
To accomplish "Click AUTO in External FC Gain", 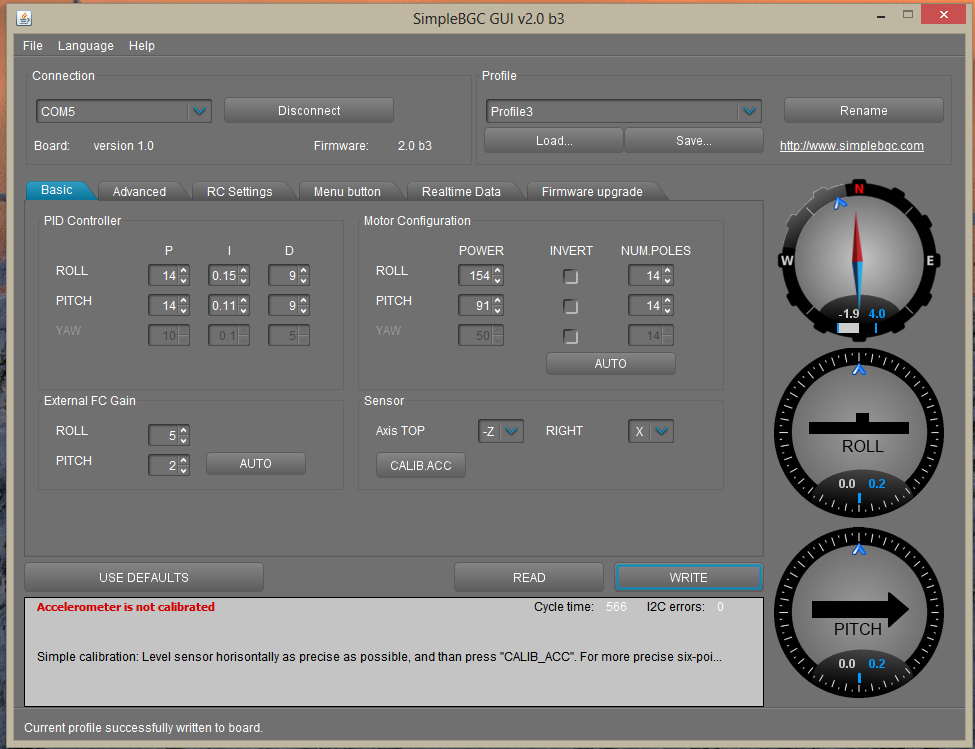I will pos(256,464).
